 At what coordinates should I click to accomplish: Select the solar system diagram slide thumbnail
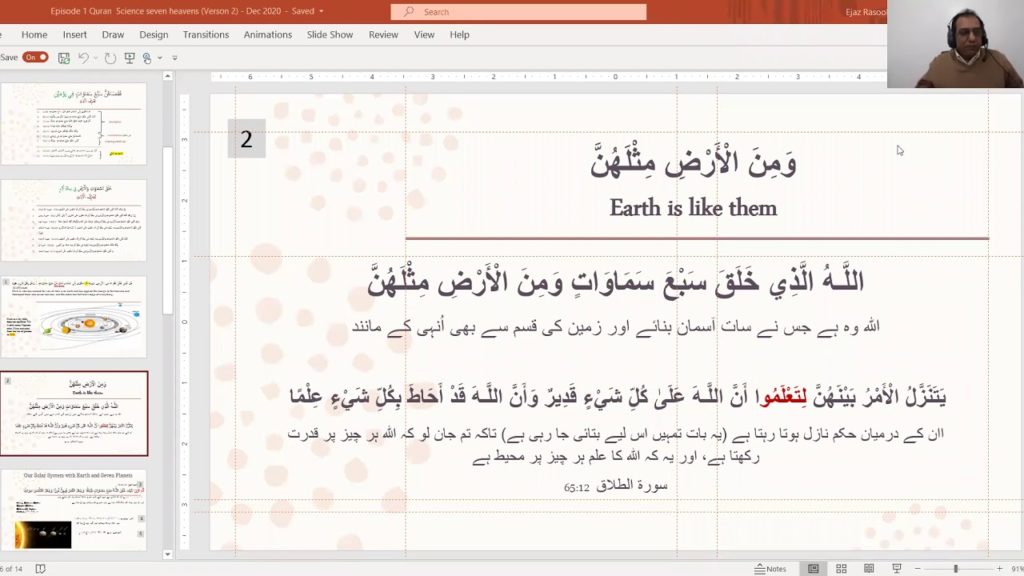point(74,317)
